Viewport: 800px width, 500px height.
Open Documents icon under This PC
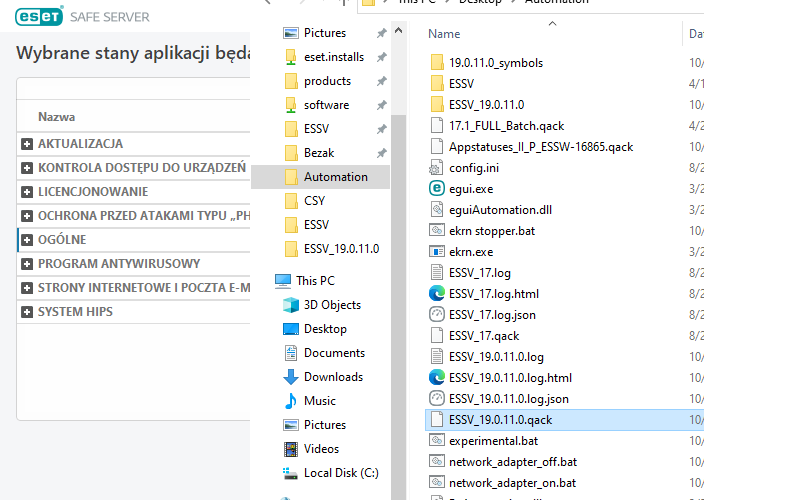(291, 353)
